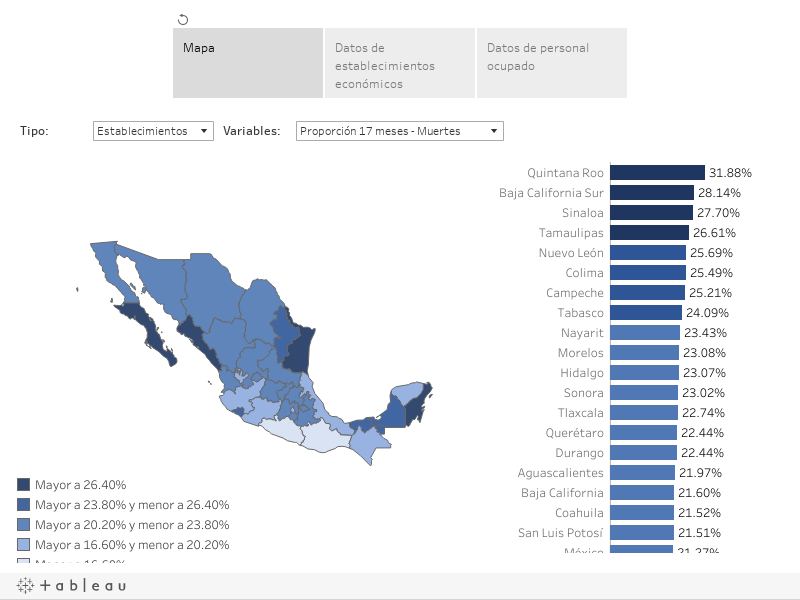Click the Yucatán peninsula Quintana Roo on map
Screen dimensions: 800x600
tap(424, 400)
